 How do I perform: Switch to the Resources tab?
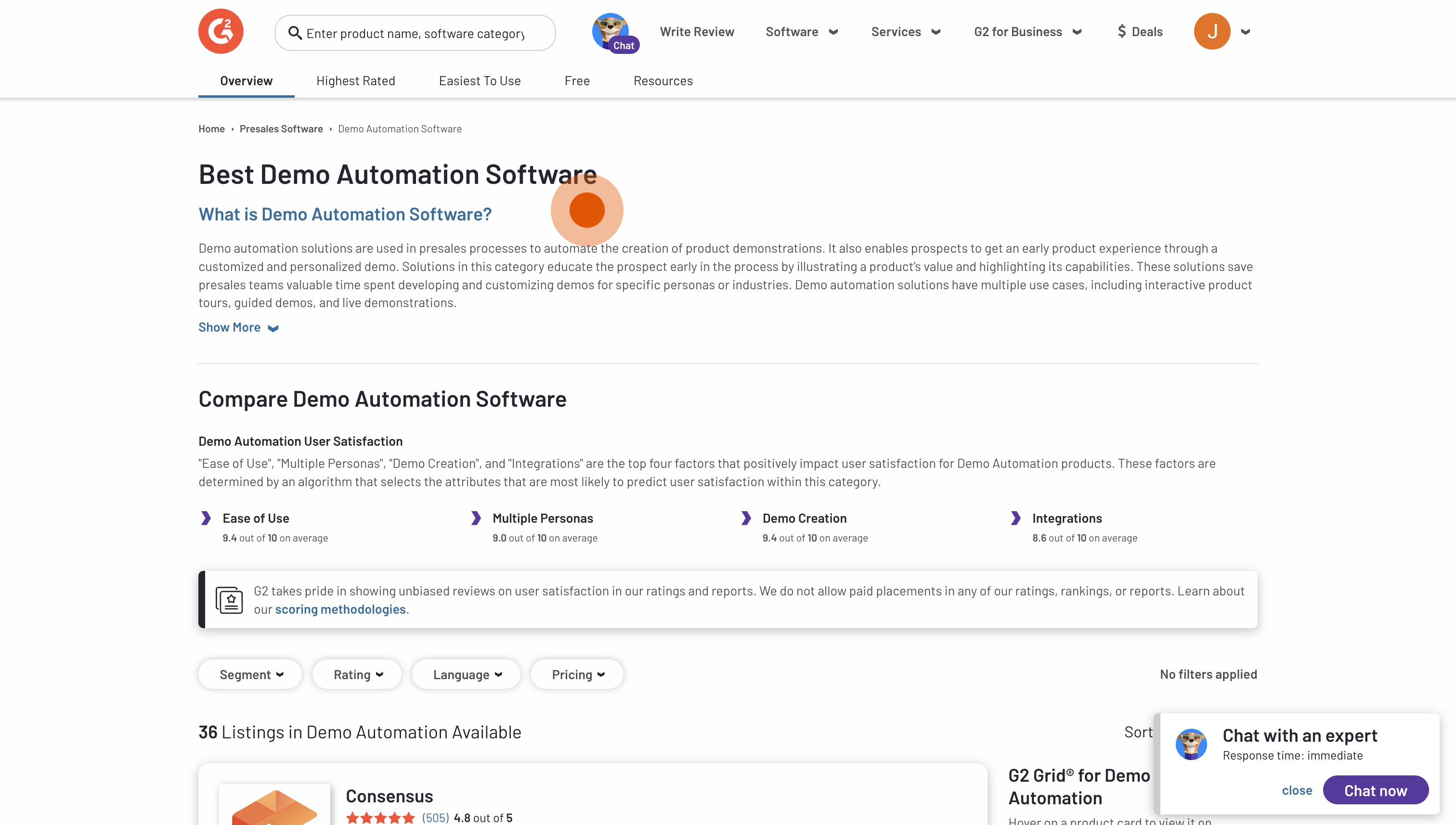pyautogui.click(x=663, y=80)
